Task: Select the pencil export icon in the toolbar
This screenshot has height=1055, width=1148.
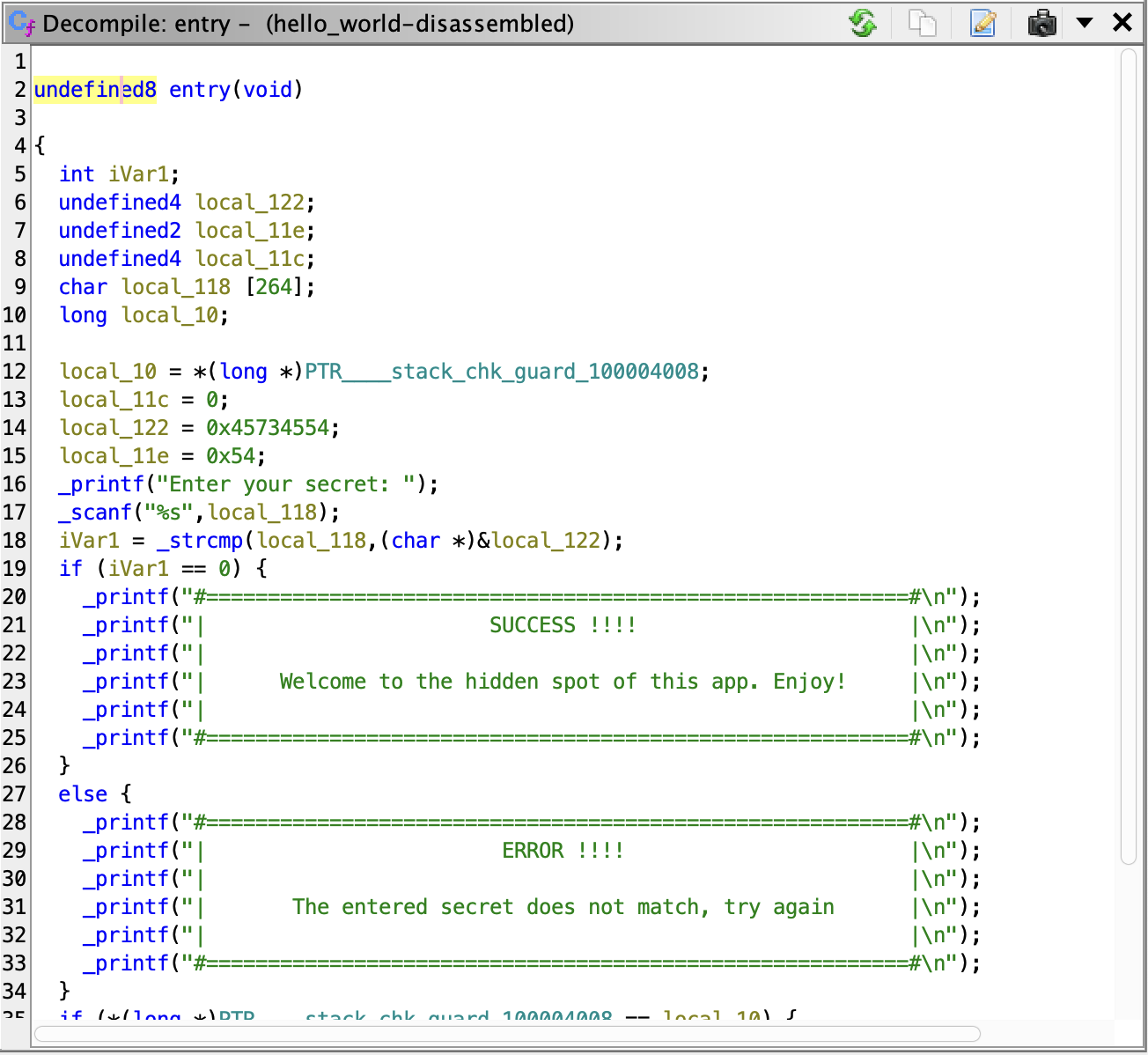Action: point(983,23)
